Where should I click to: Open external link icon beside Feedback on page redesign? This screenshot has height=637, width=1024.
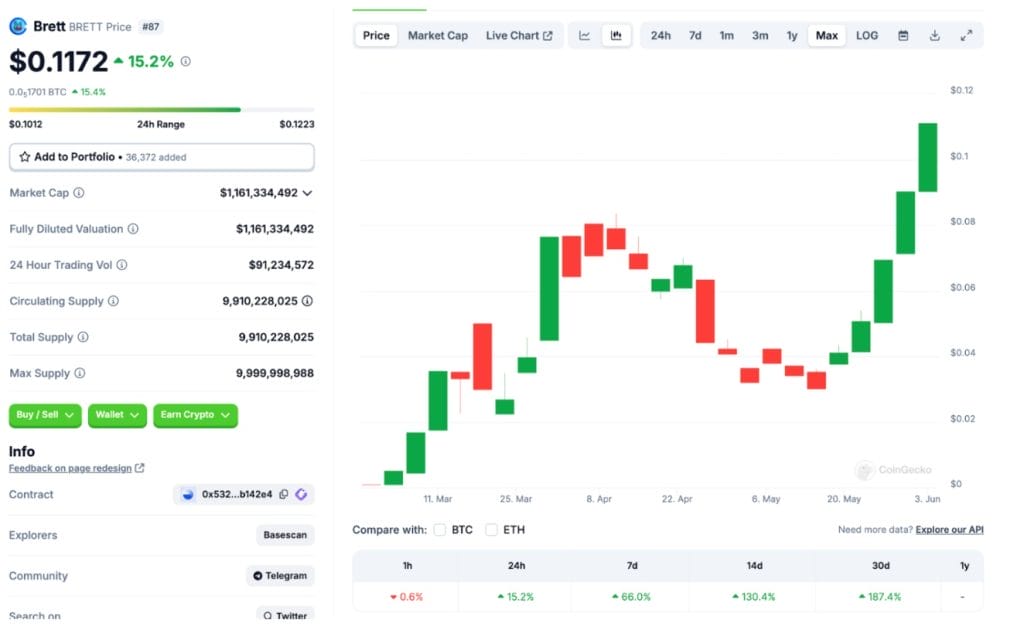point(140,468)
